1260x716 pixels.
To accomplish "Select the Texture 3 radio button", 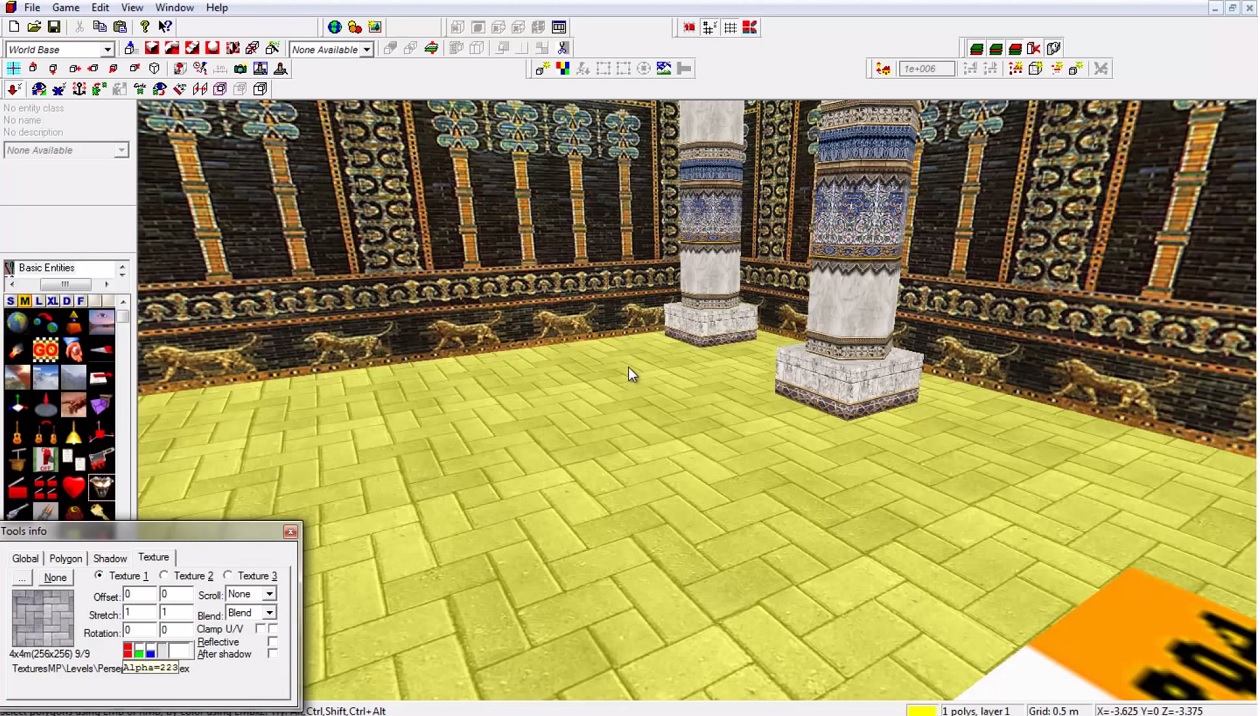I will pyautogui.click(x=228, y=576).
